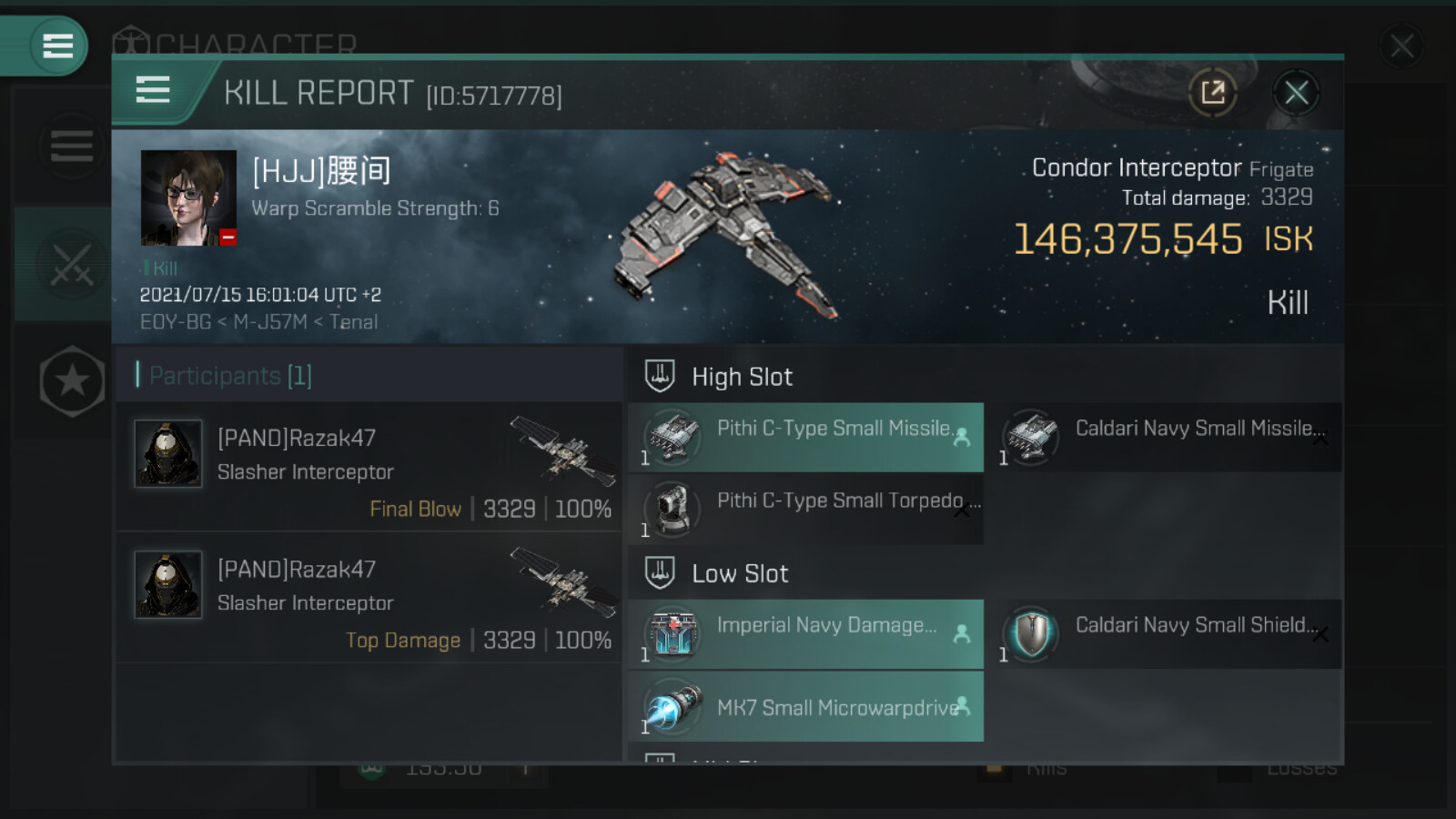Screen dimensions: 1456x819
Task: Click Caldari Navy Small Shield module icon
Action: [x=1031, y=633]
